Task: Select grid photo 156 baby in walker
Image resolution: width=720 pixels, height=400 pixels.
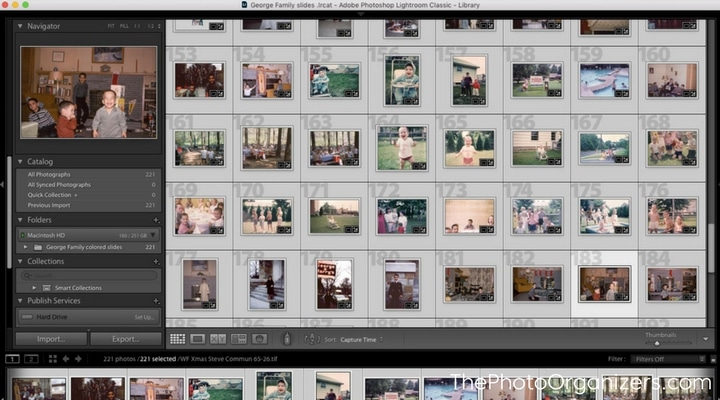Action: pos(402,80)
